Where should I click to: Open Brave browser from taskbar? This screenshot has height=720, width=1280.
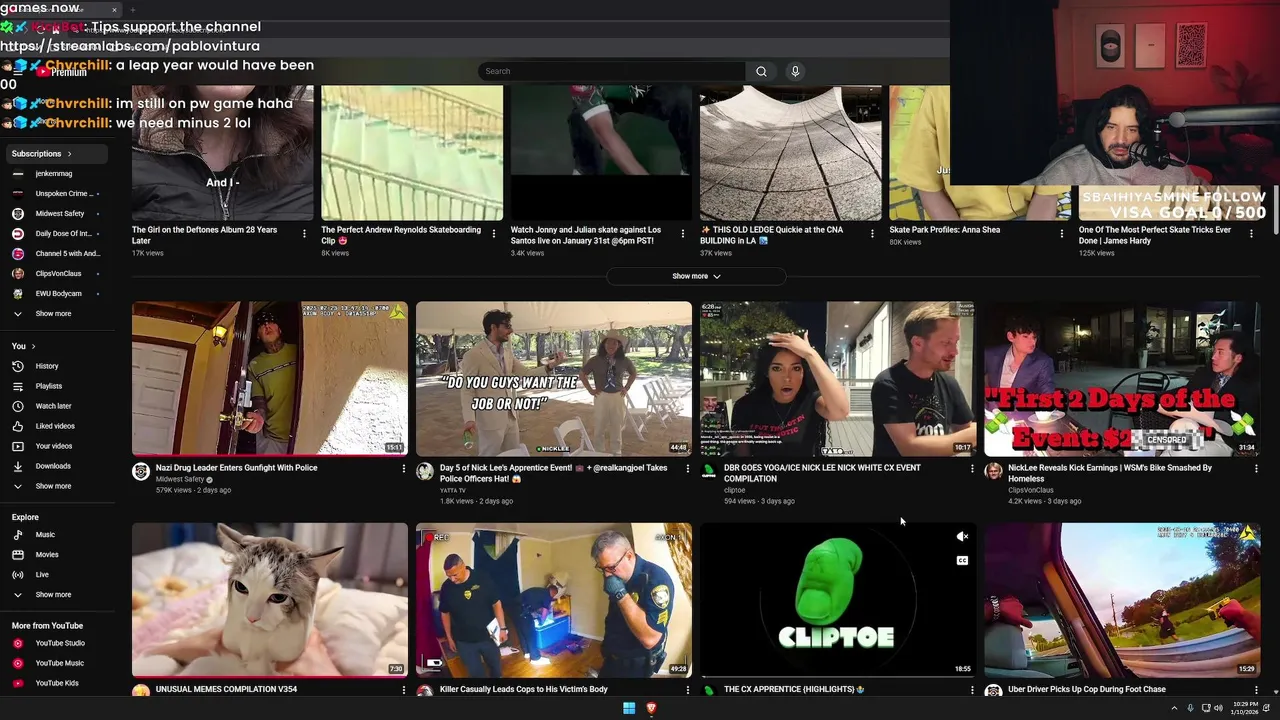651,708
